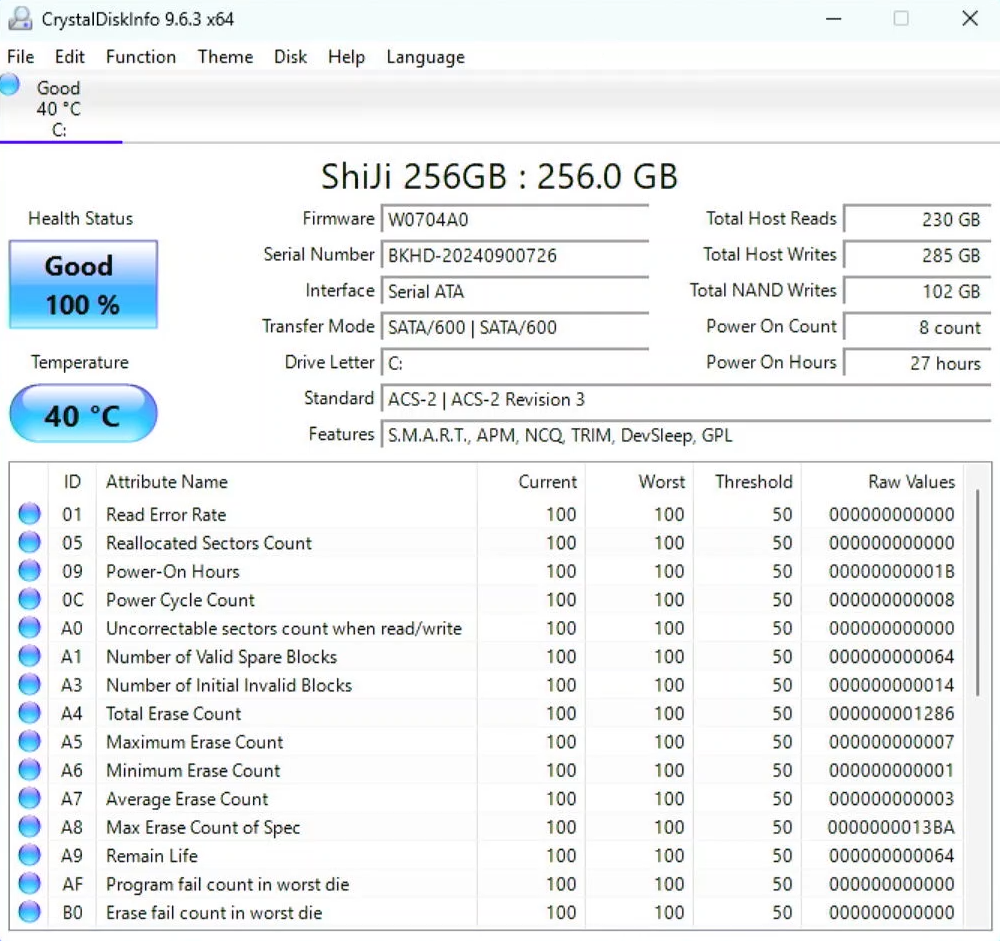Click raw value 00000000001B for Power-On Hours
The height and width of the screenshot is (941, 1000).
coord(892,571)
